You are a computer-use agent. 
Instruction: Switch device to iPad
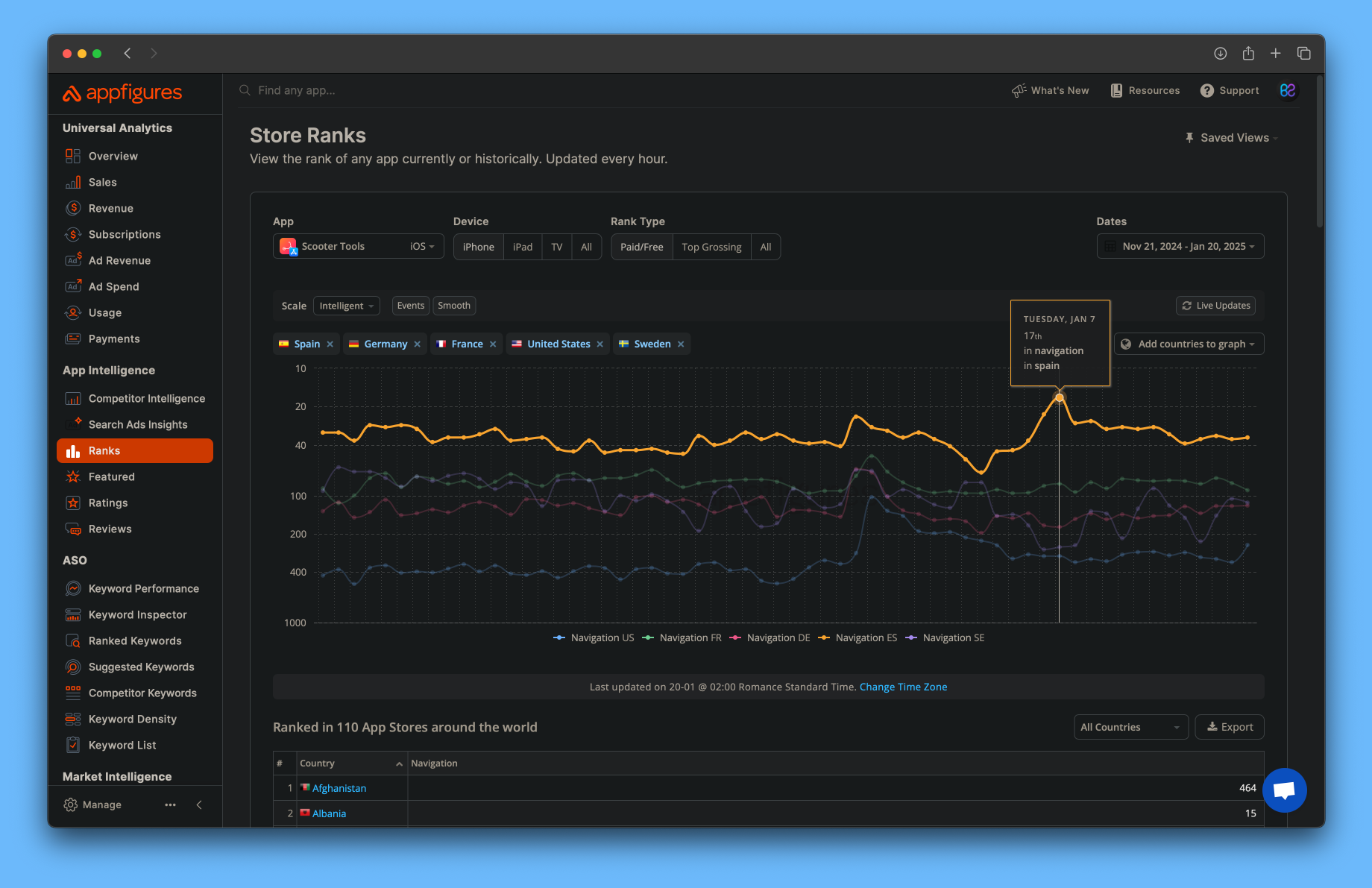[522, 247]
